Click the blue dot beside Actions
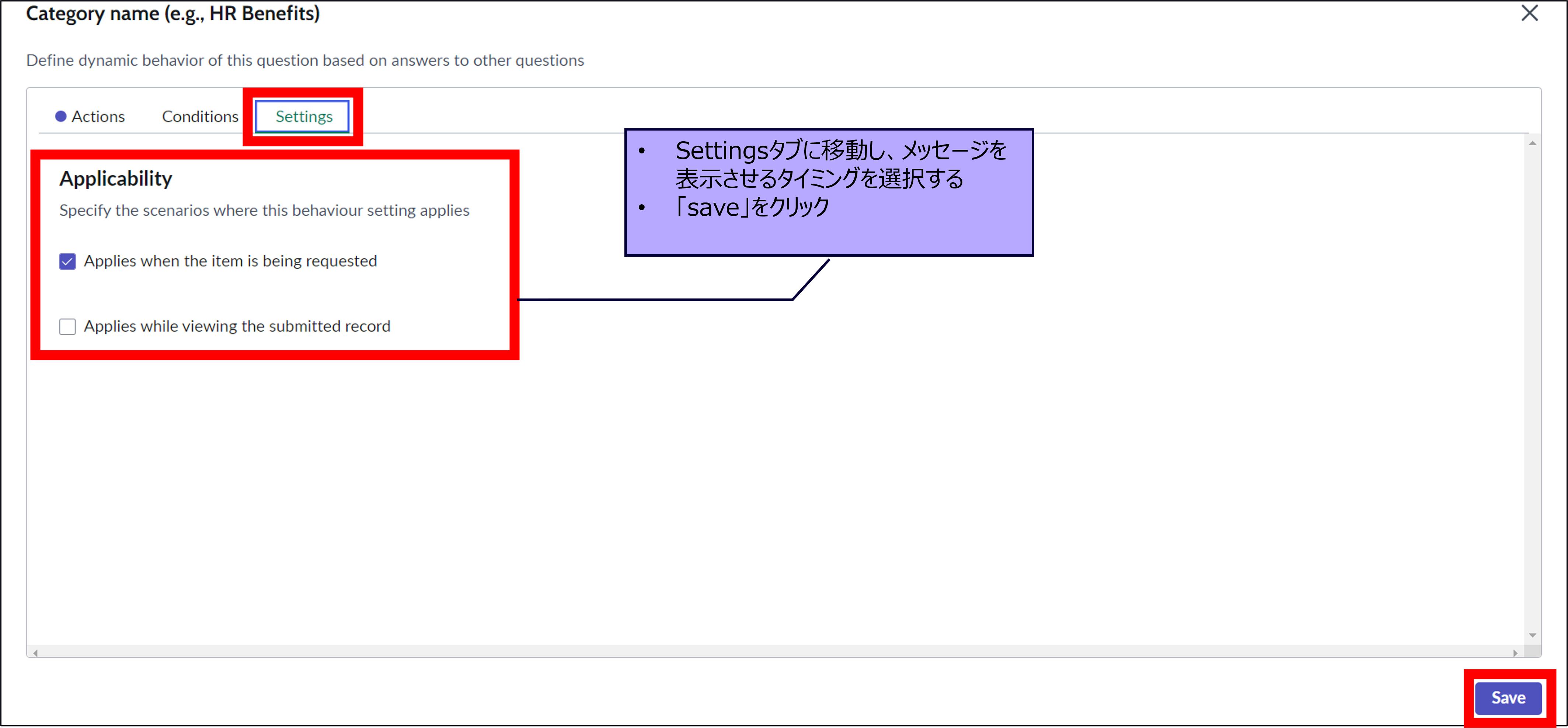The image size is (1568, 728). click(60, 117)
